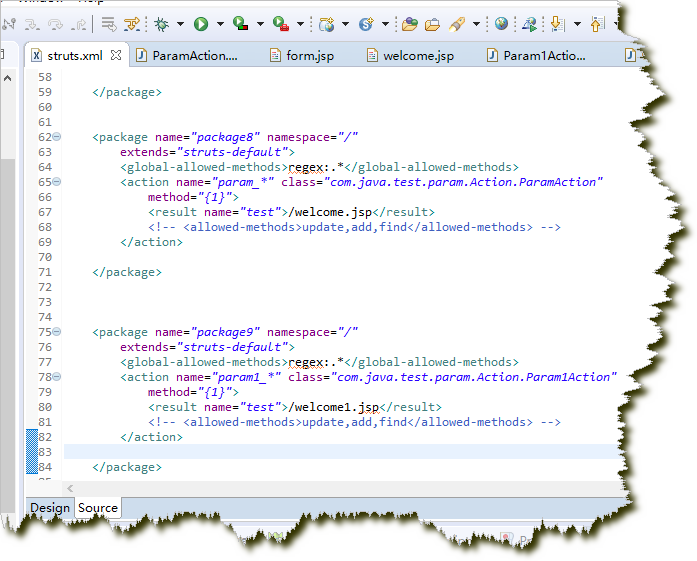Click the closing </package> tag on line 71
697x561 pixels.
tap(127, 272)
